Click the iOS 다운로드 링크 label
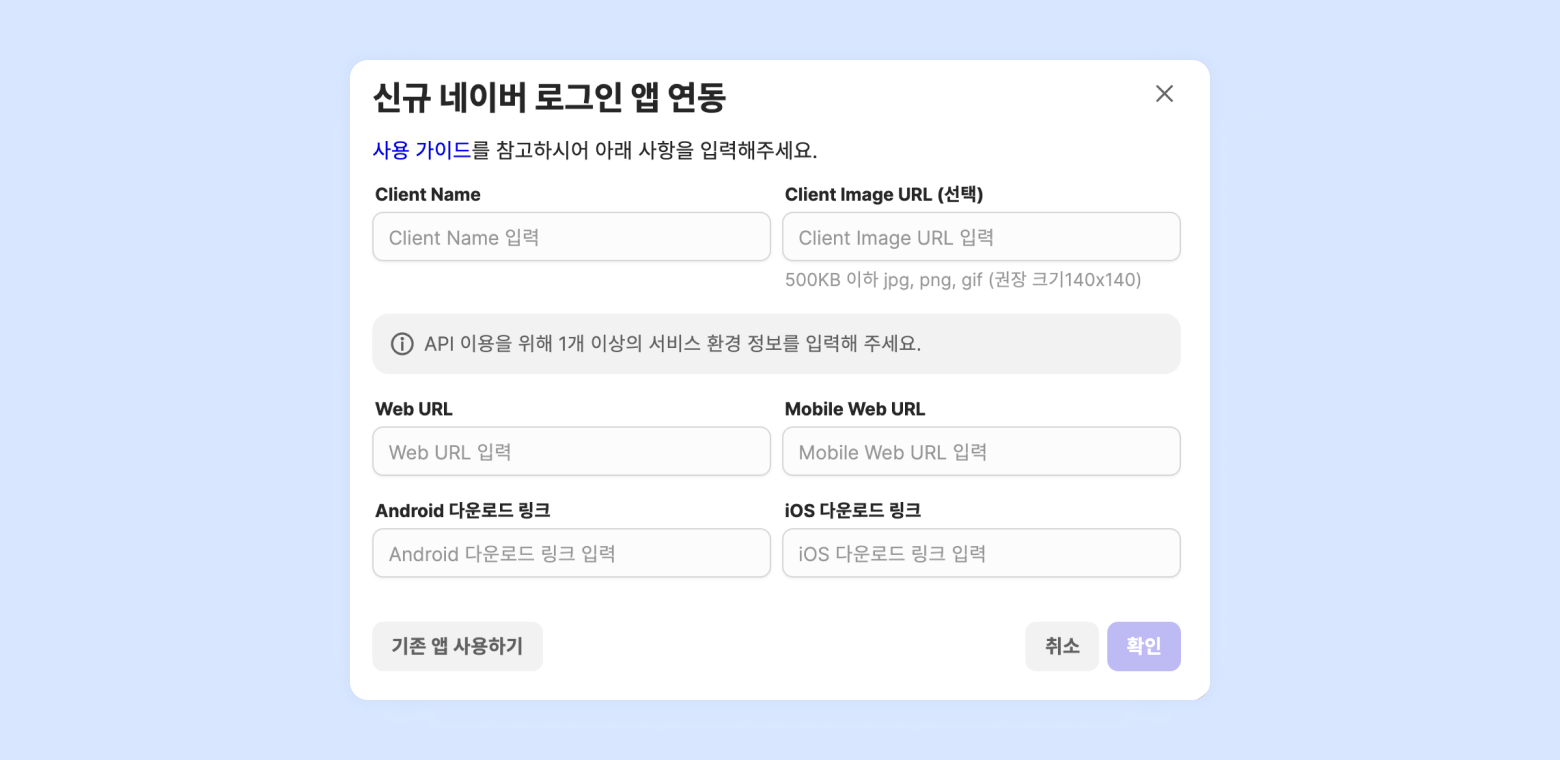Image resolution: width=1560 pixels, height=760 pixels. pos(853,511)
